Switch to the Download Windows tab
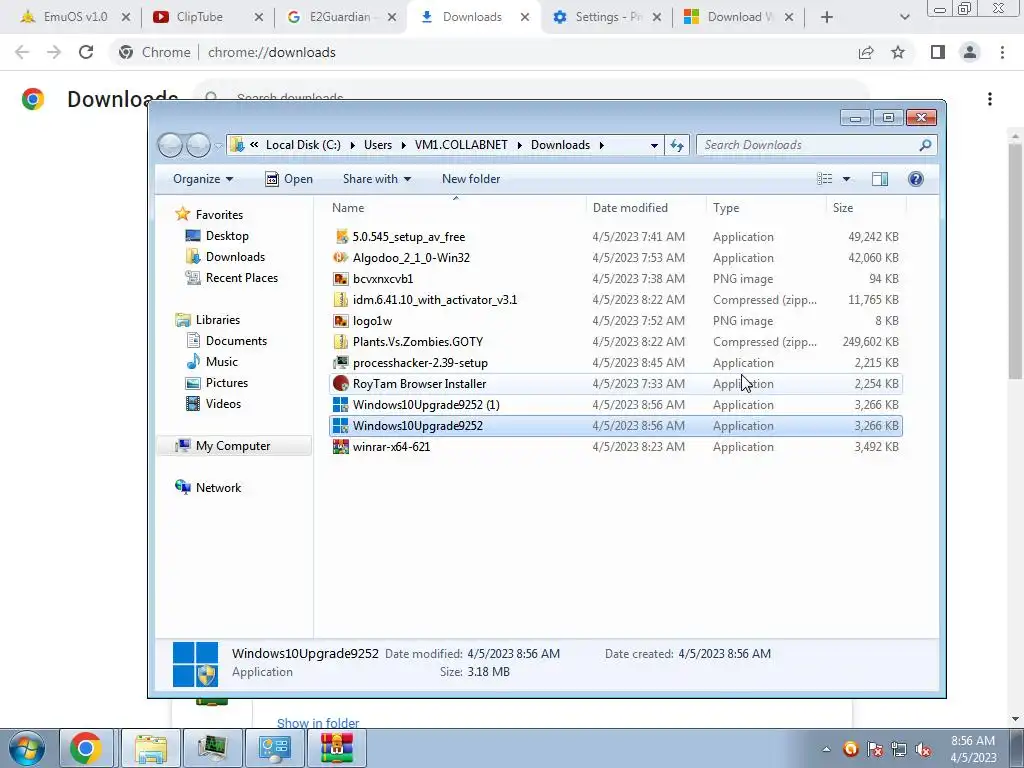Viewport: 1024px width, 768px height. 738,17
